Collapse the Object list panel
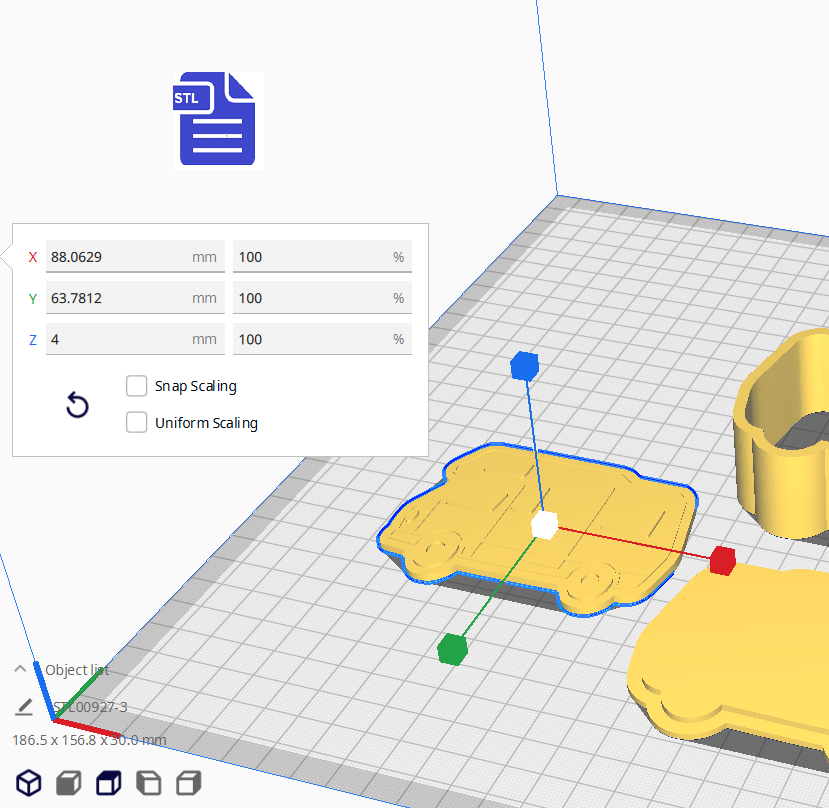The width and height of the screenshot is (829, 808). coord(20,670)
